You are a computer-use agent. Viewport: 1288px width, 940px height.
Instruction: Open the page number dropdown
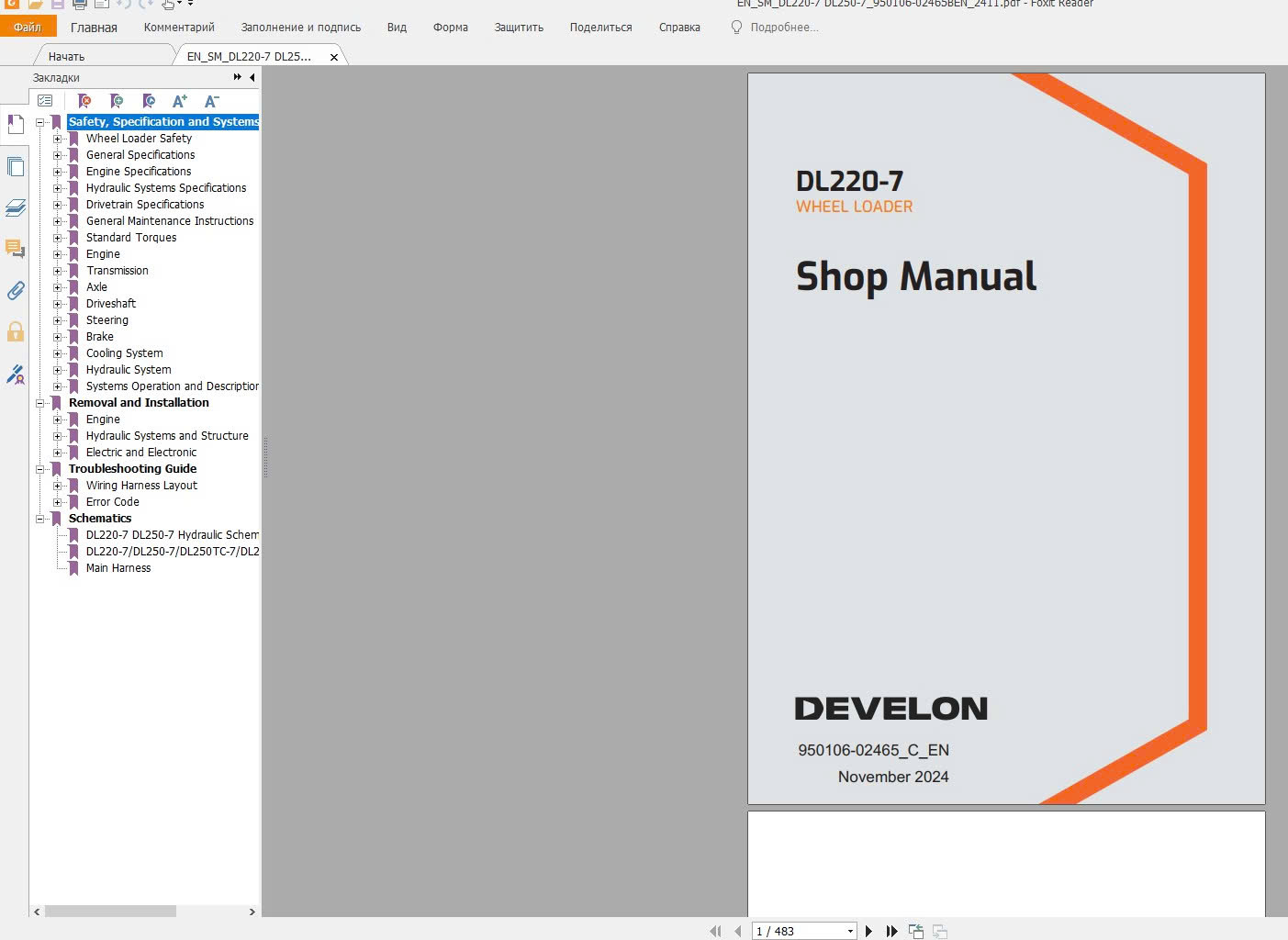click(x=850, y=931)
